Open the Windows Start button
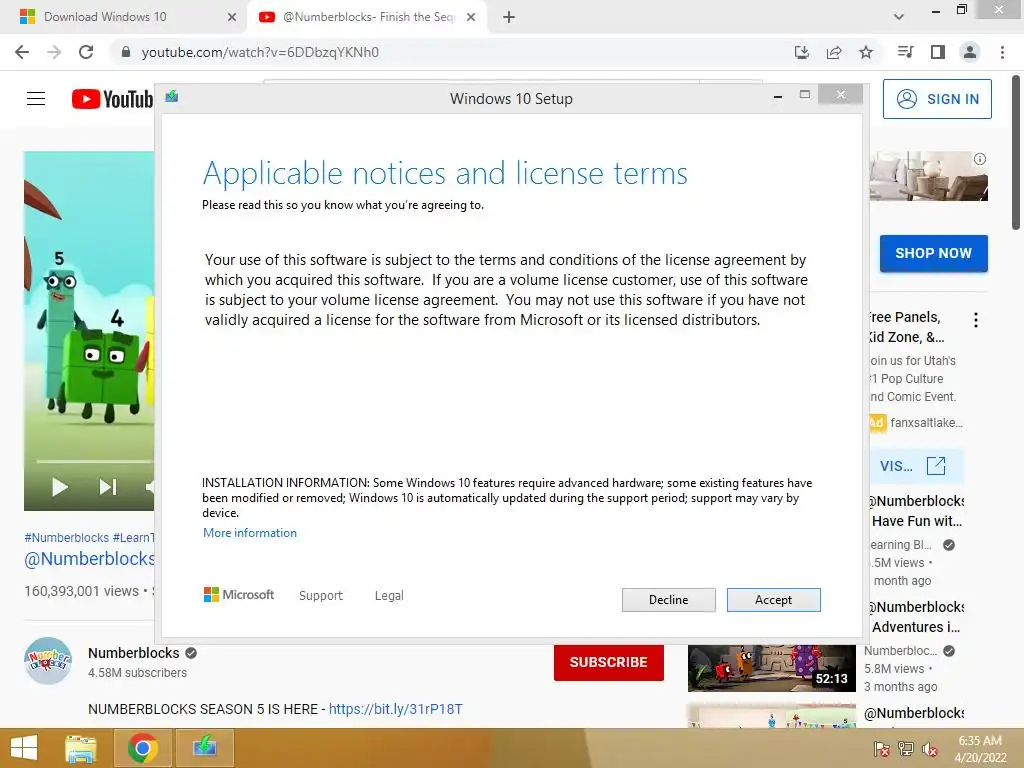The height and width of the screenshot is (768, 1024). click(24, 748)
